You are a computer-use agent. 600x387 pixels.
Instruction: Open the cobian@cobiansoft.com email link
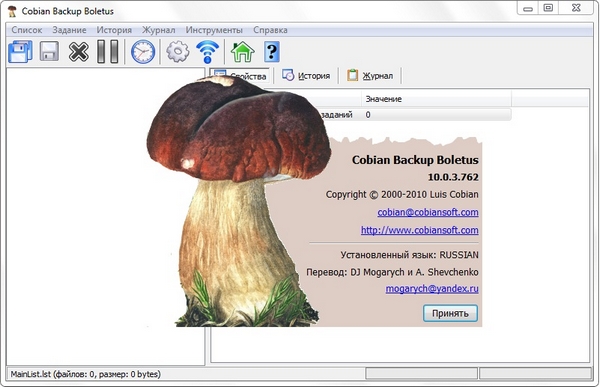click(428, 212)
